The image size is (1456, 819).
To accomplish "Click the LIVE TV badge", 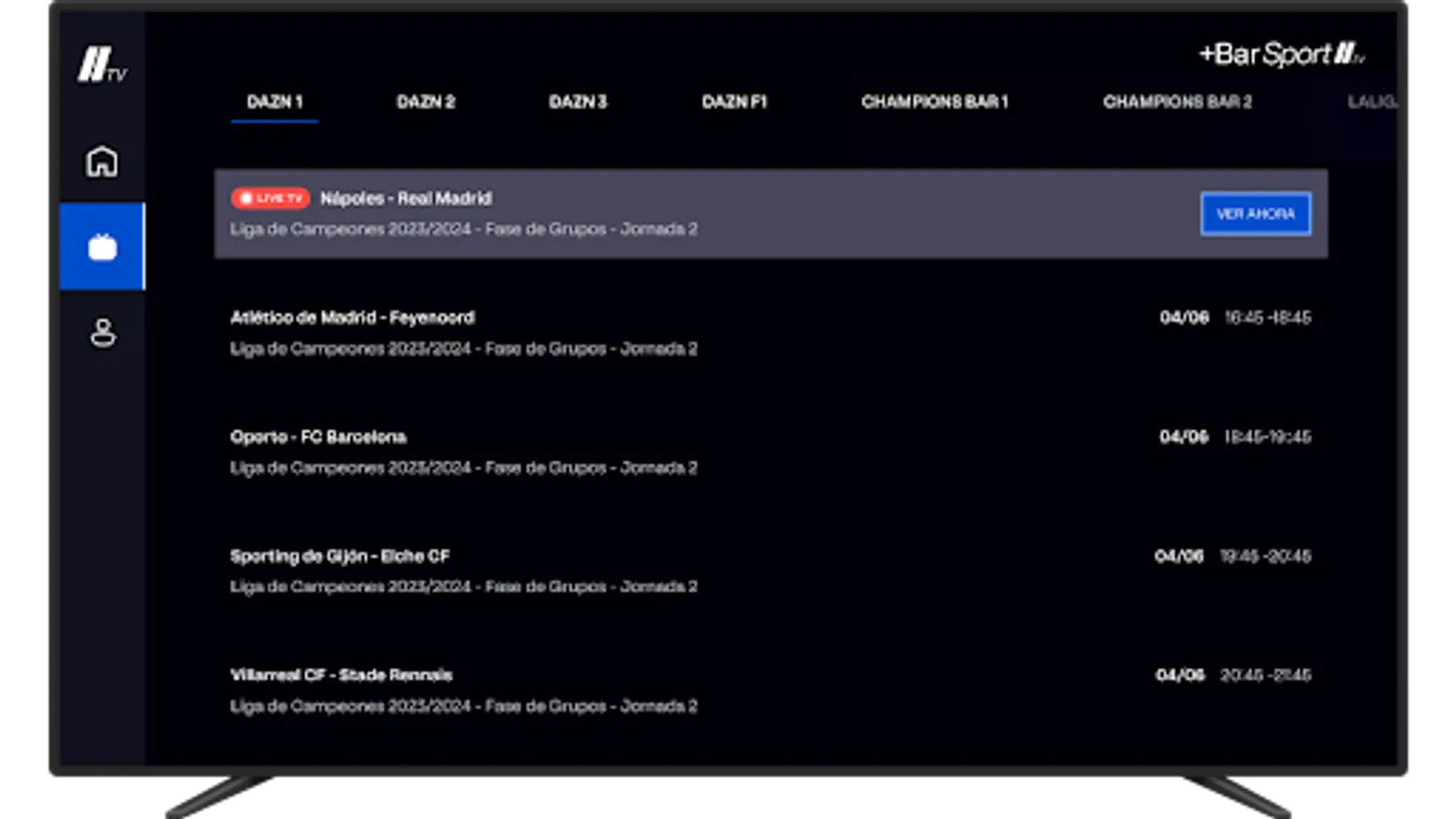I will click(270, 198).
